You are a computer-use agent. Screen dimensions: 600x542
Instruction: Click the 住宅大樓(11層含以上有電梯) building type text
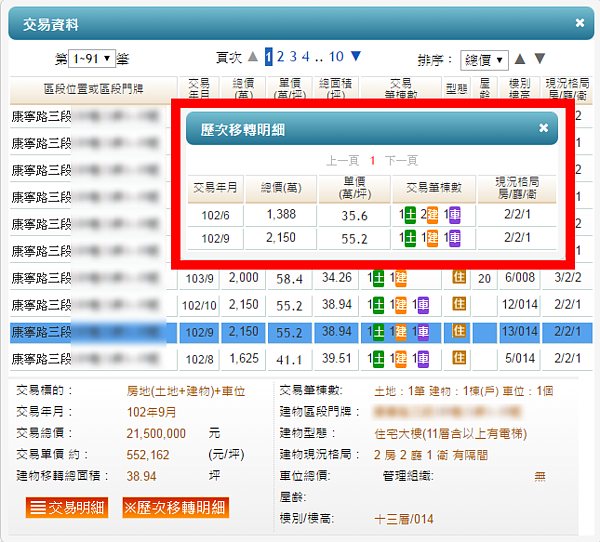pos(451,434)
